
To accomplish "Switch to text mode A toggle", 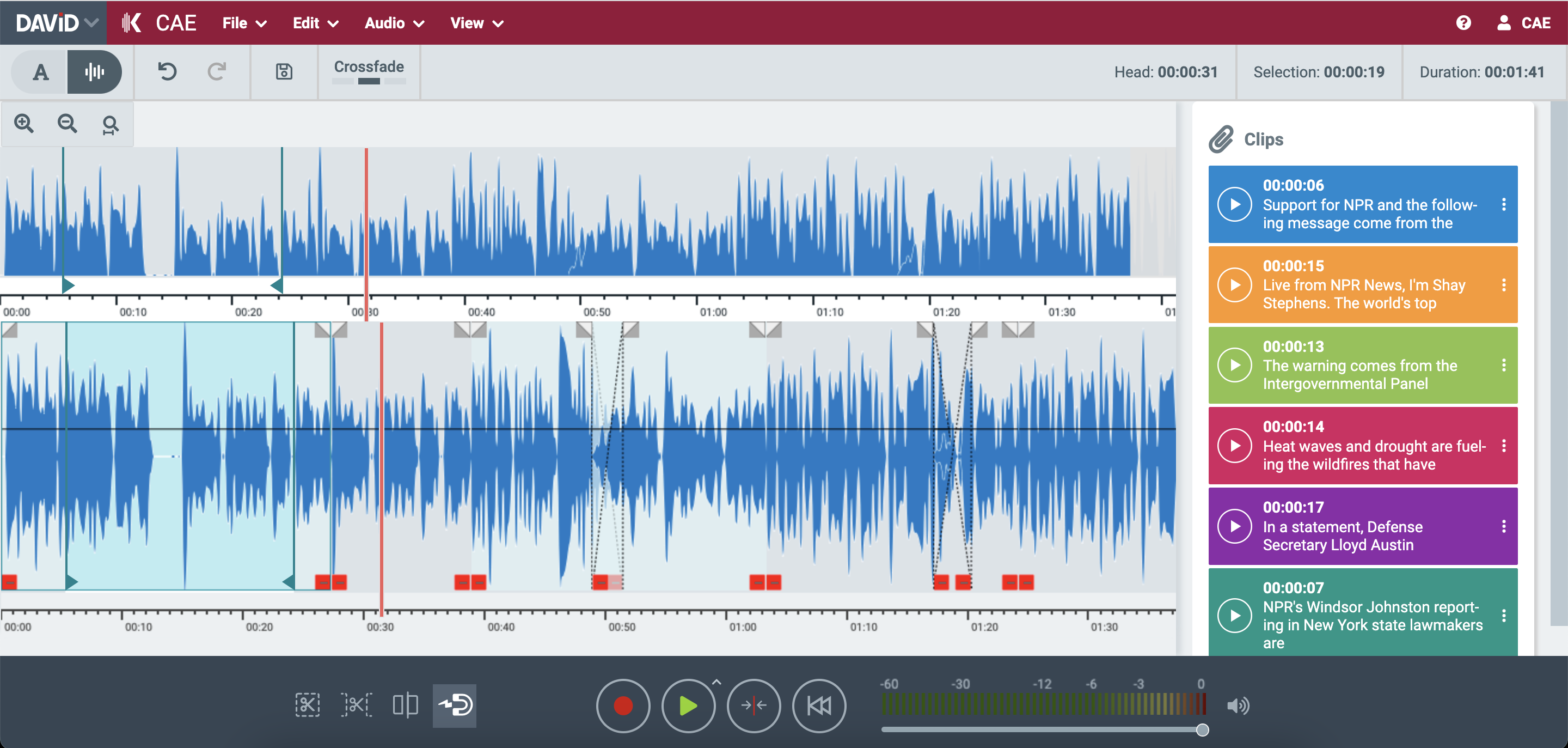I will (40, 72).
